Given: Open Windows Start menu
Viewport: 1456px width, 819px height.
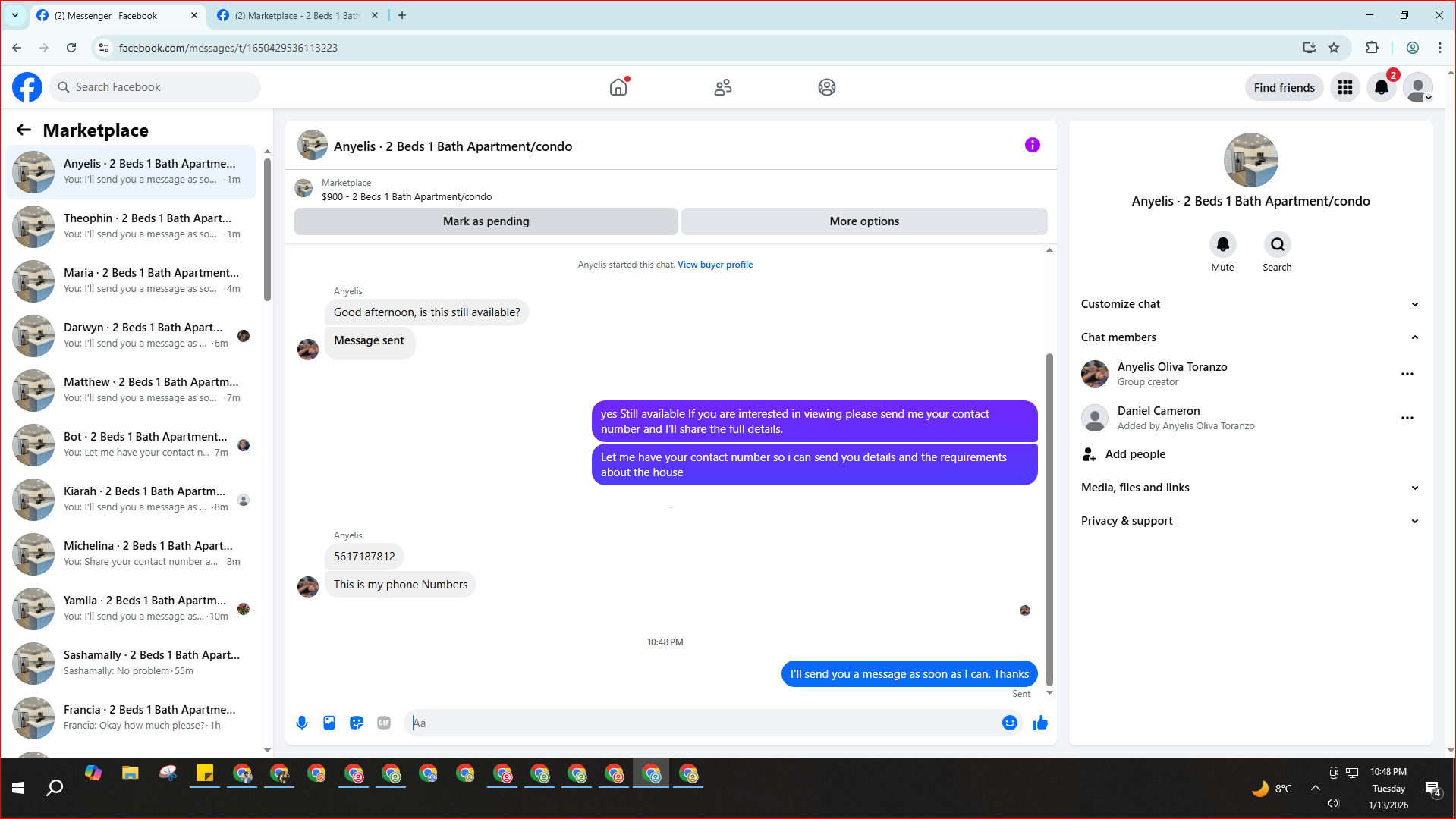Looking at the screenshot, I should 18,788.
